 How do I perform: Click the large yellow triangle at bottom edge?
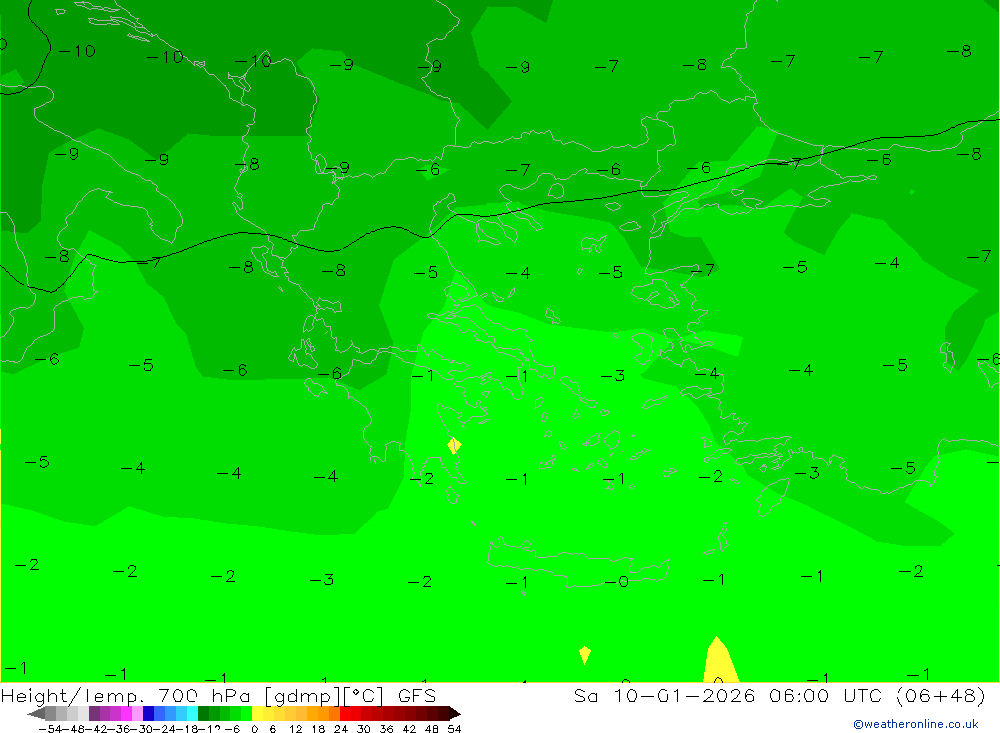click(720, 660)
